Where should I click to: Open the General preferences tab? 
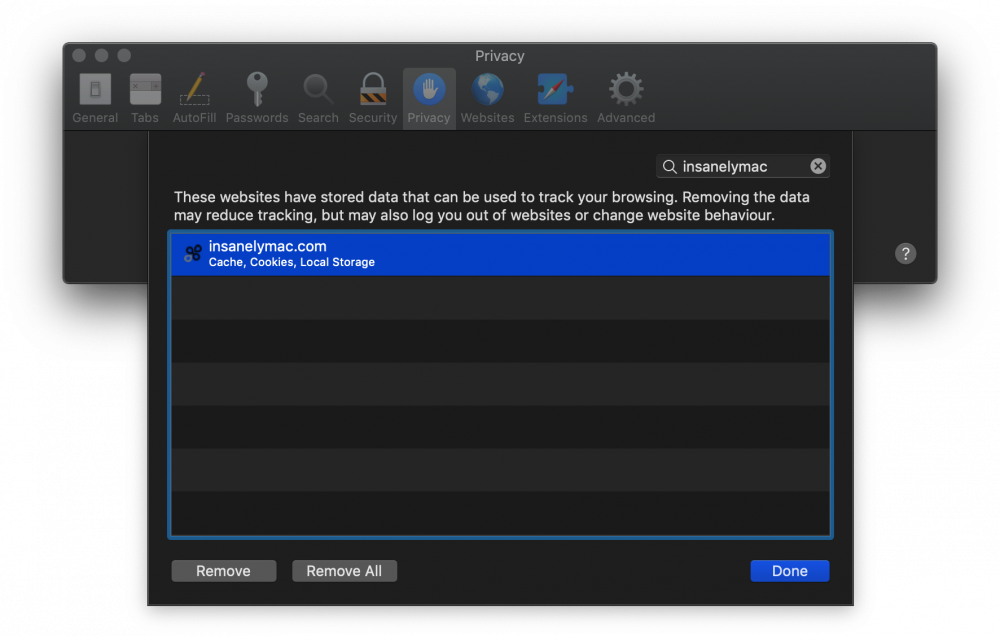pyautogui.click(x=95, y=98)
